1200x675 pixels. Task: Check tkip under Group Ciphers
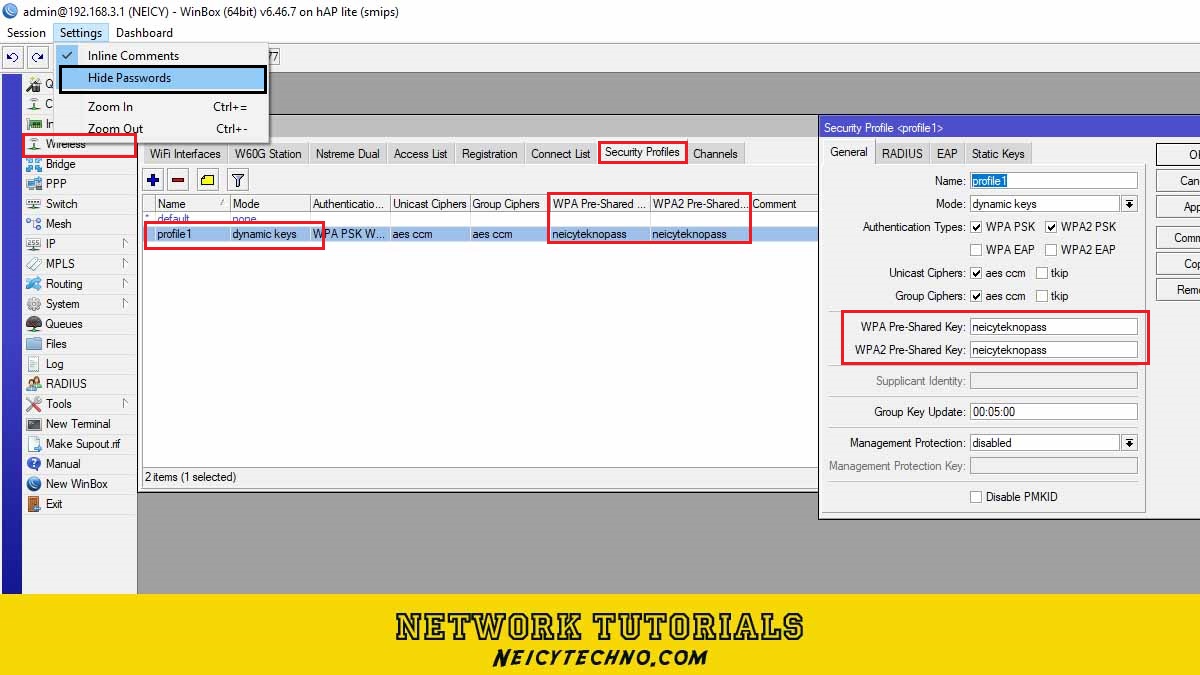coord(1042,296)
